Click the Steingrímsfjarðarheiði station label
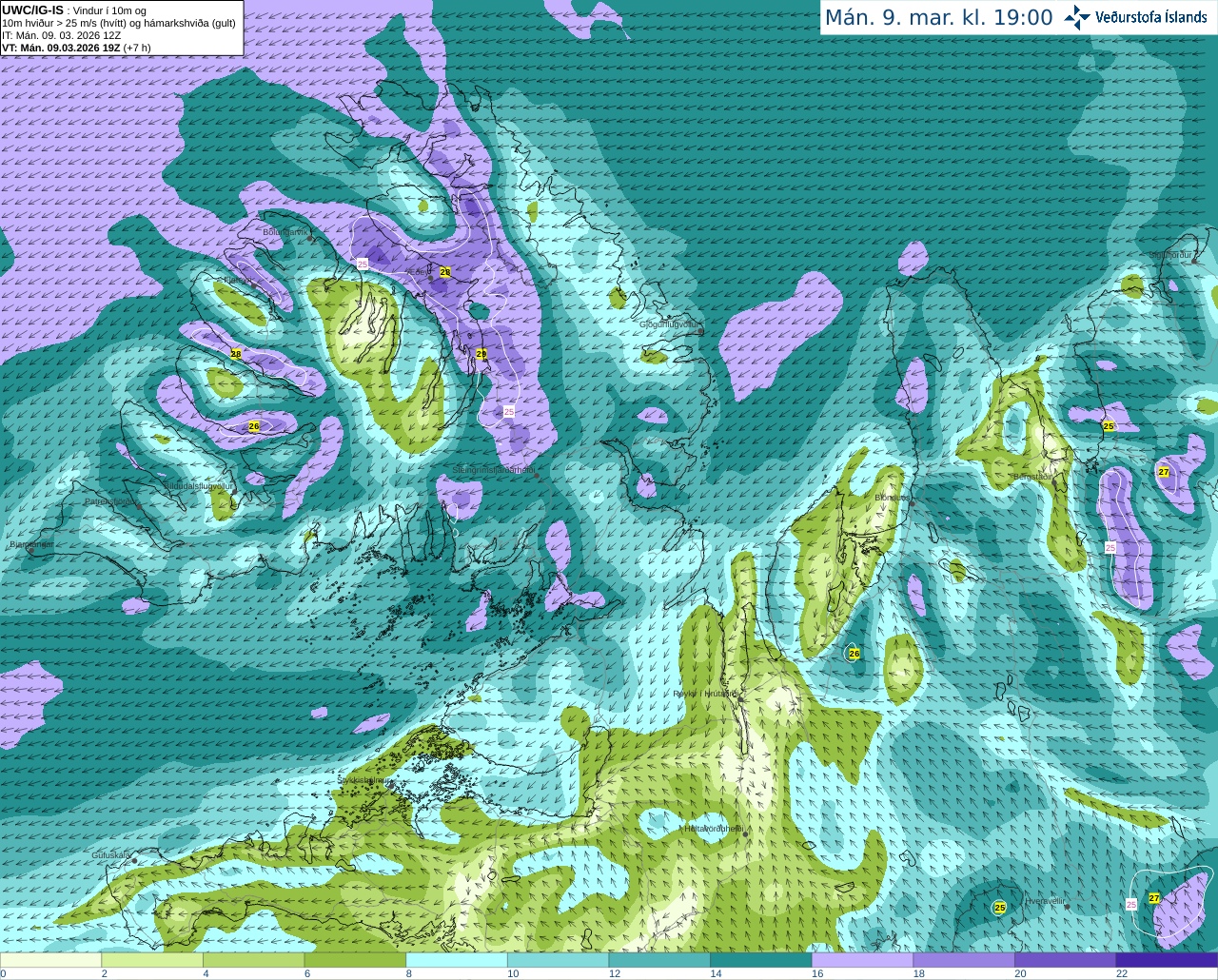1218x980 pixels. pos(493,469)
